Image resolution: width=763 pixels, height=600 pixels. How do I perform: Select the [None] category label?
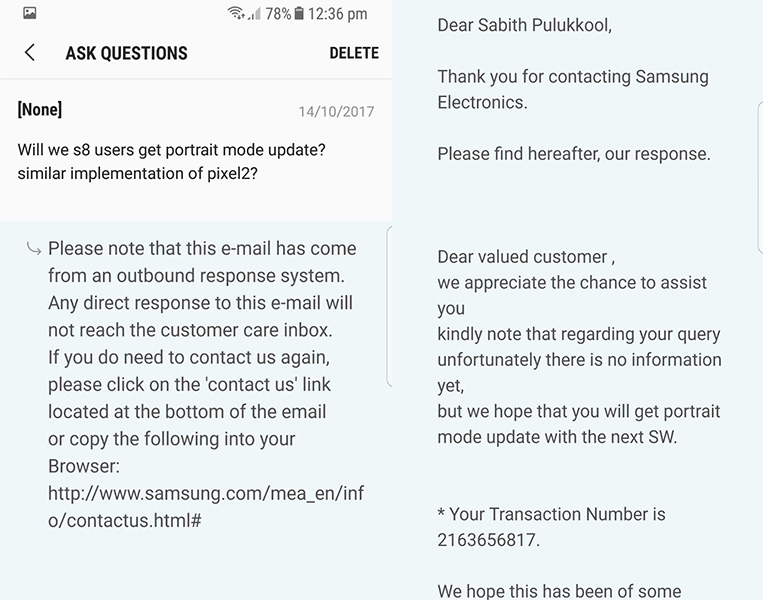click(40, 110)
